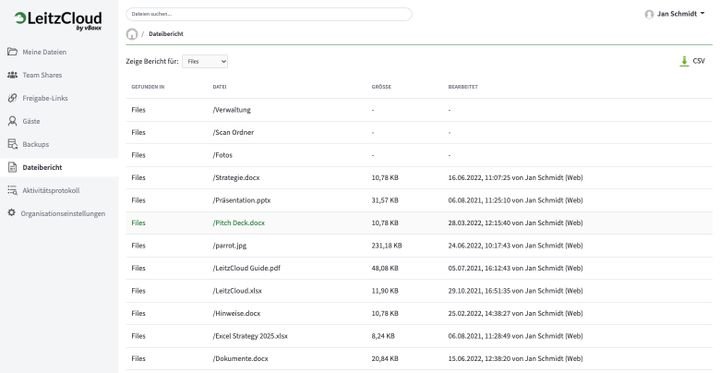Open /Strategie.docx file
Viewport: 720px width, 373px height.
click(x=236, y=177)
